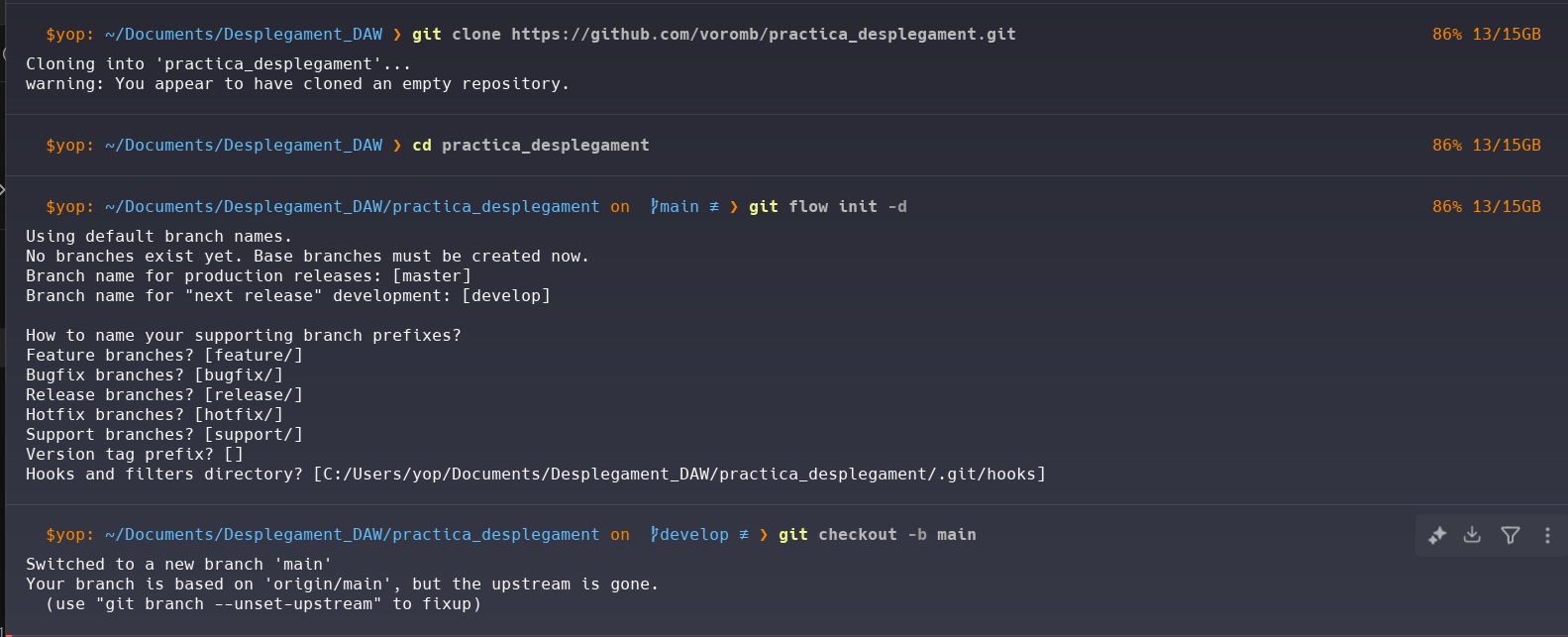The image size is (1568, 637).
Task: Open the three-dot block options menu
Action: pos(1547,535)
